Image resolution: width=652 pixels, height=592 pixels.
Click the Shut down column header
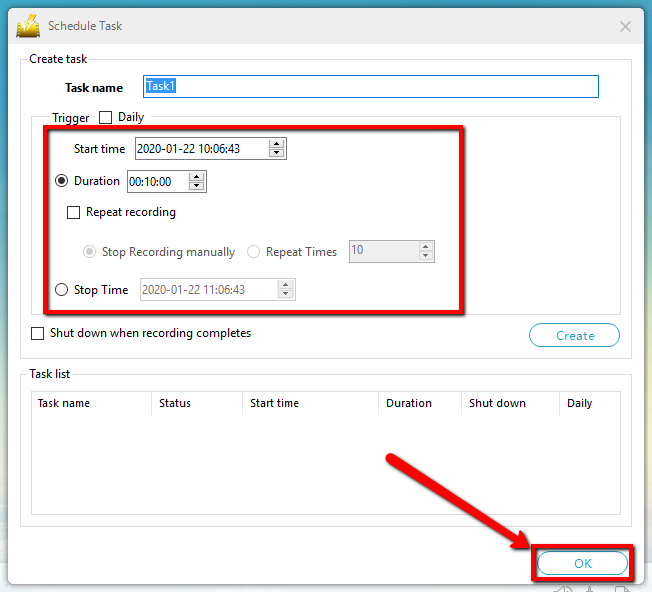tap(497, 403)
